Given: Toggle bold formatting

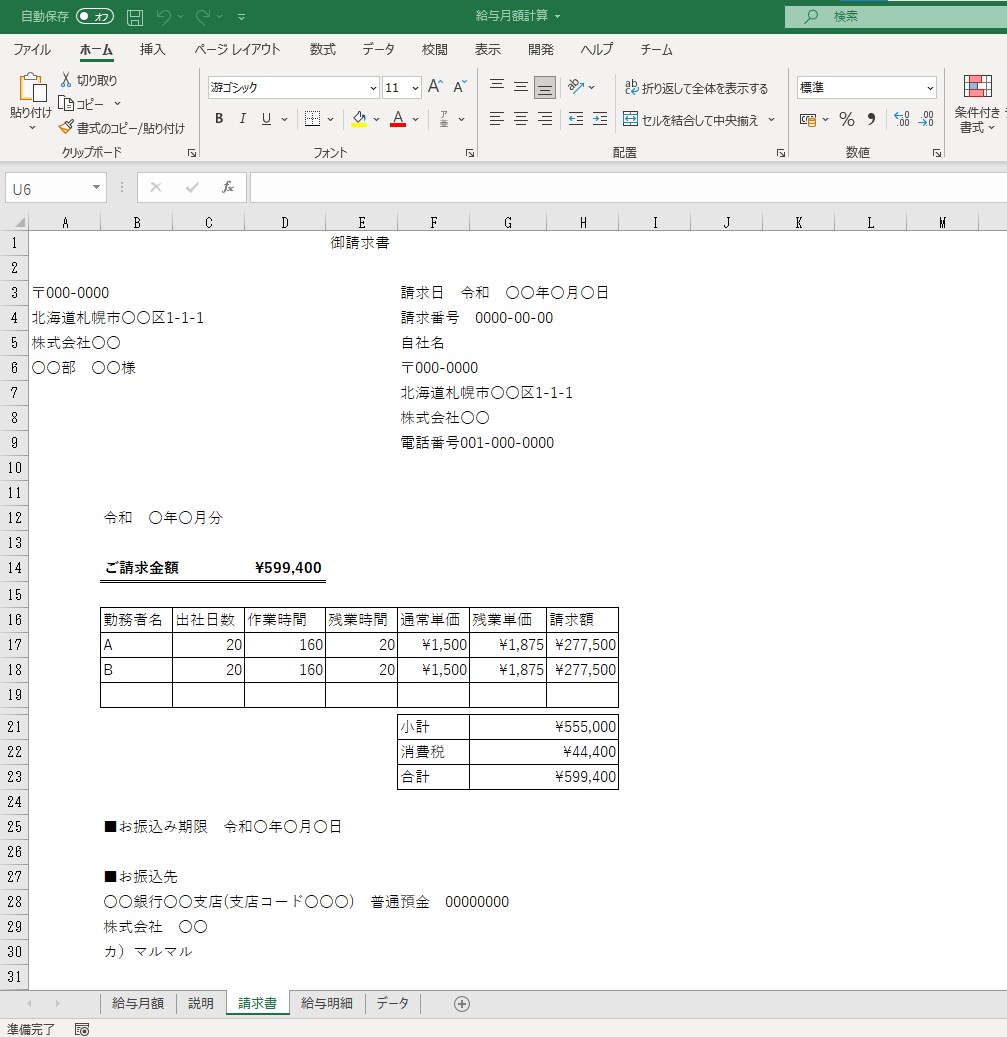Looking at the screenshot, I should (219, 119).
